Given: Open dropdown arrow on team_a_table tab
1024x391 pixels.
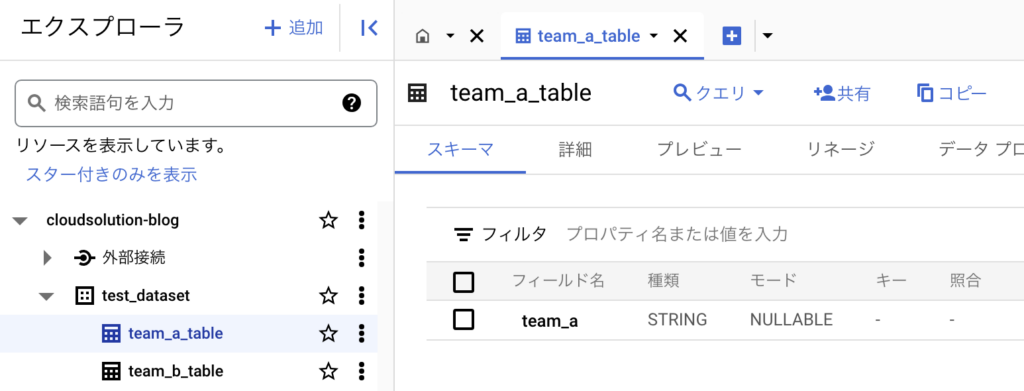Looking at the screenshot, I should (654, 37).
